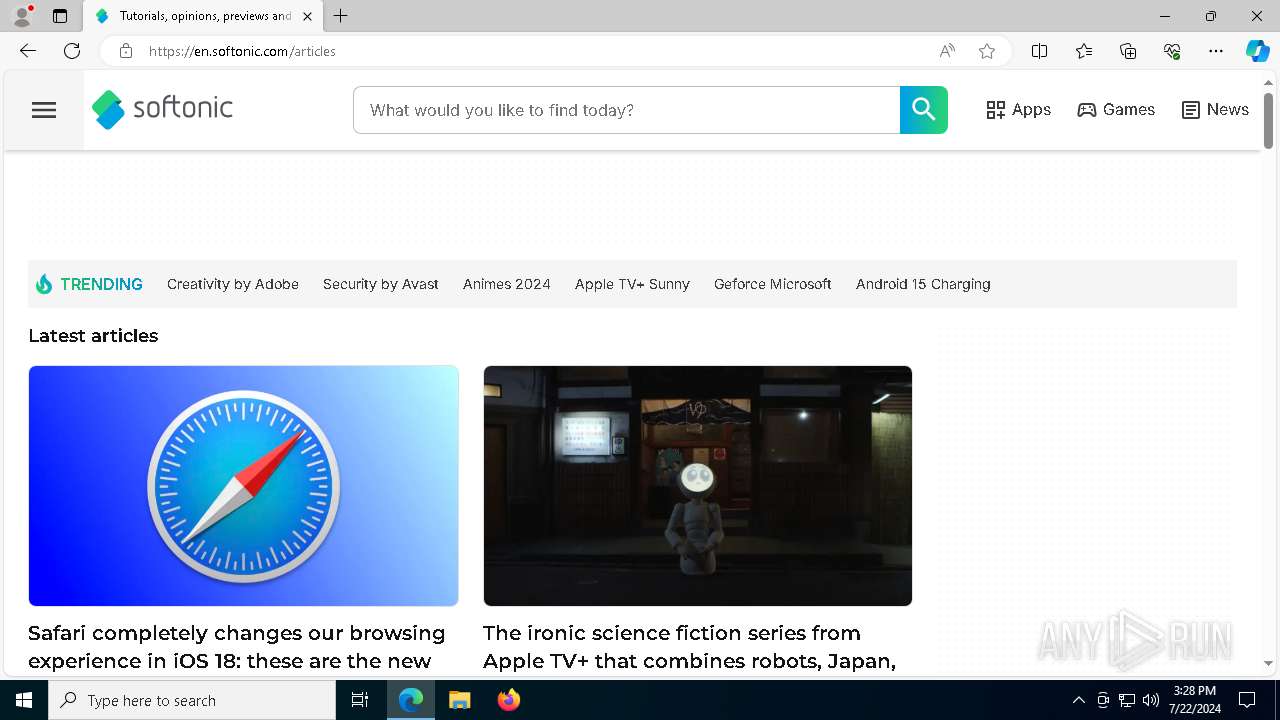Screen dimensions: 1280x720
Task: Open 'Android 15 Charging' trending link
Action: click(x=923, y=284)
